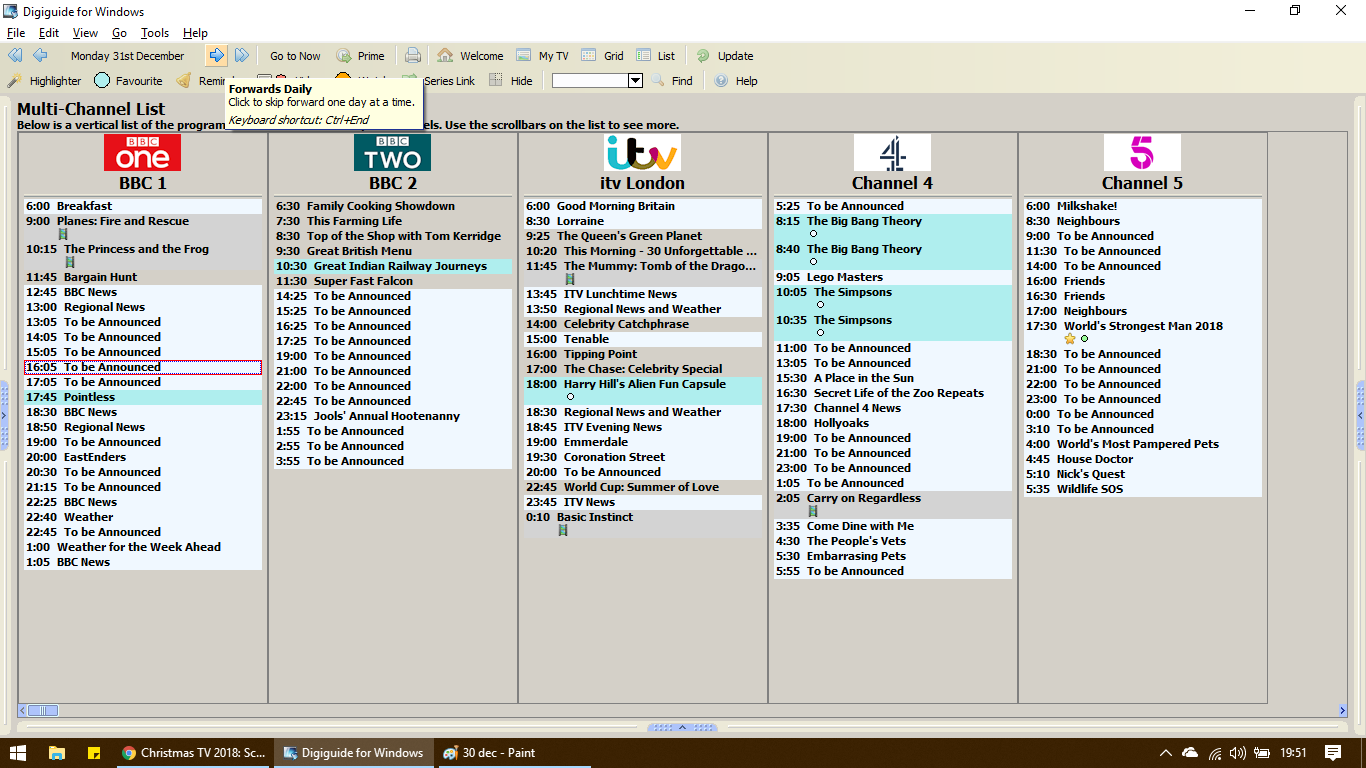This screenshot has height=768, width=1366.
Task: Open the Edit menu
Action: coord(49,33)
